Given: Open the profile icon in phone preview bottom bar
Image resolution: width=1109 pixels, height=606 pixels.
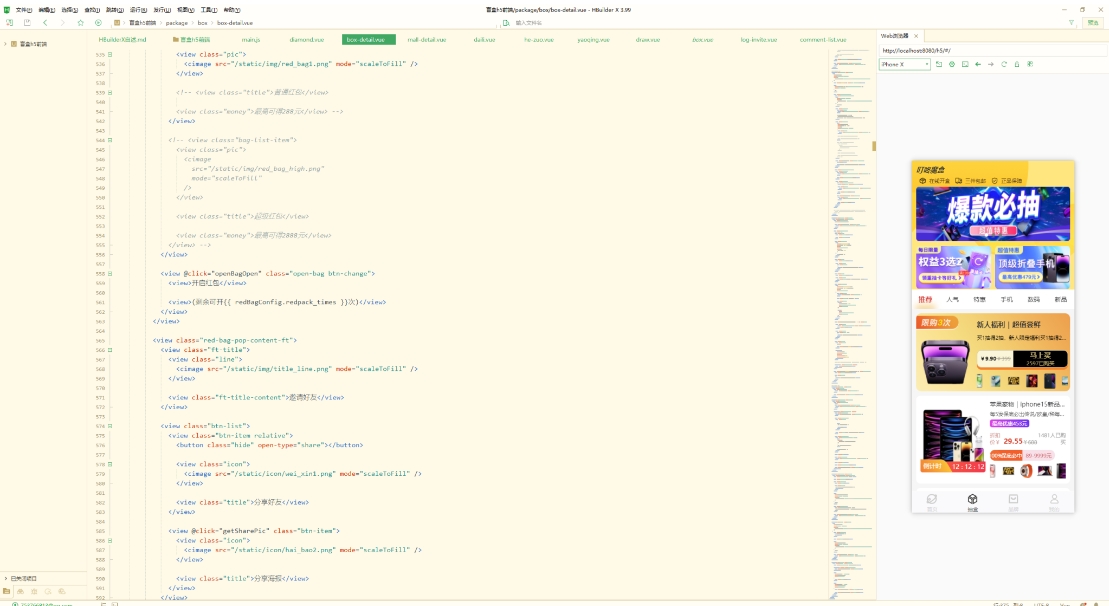Looking at the screenshot, I should [x=1053, y=501].
